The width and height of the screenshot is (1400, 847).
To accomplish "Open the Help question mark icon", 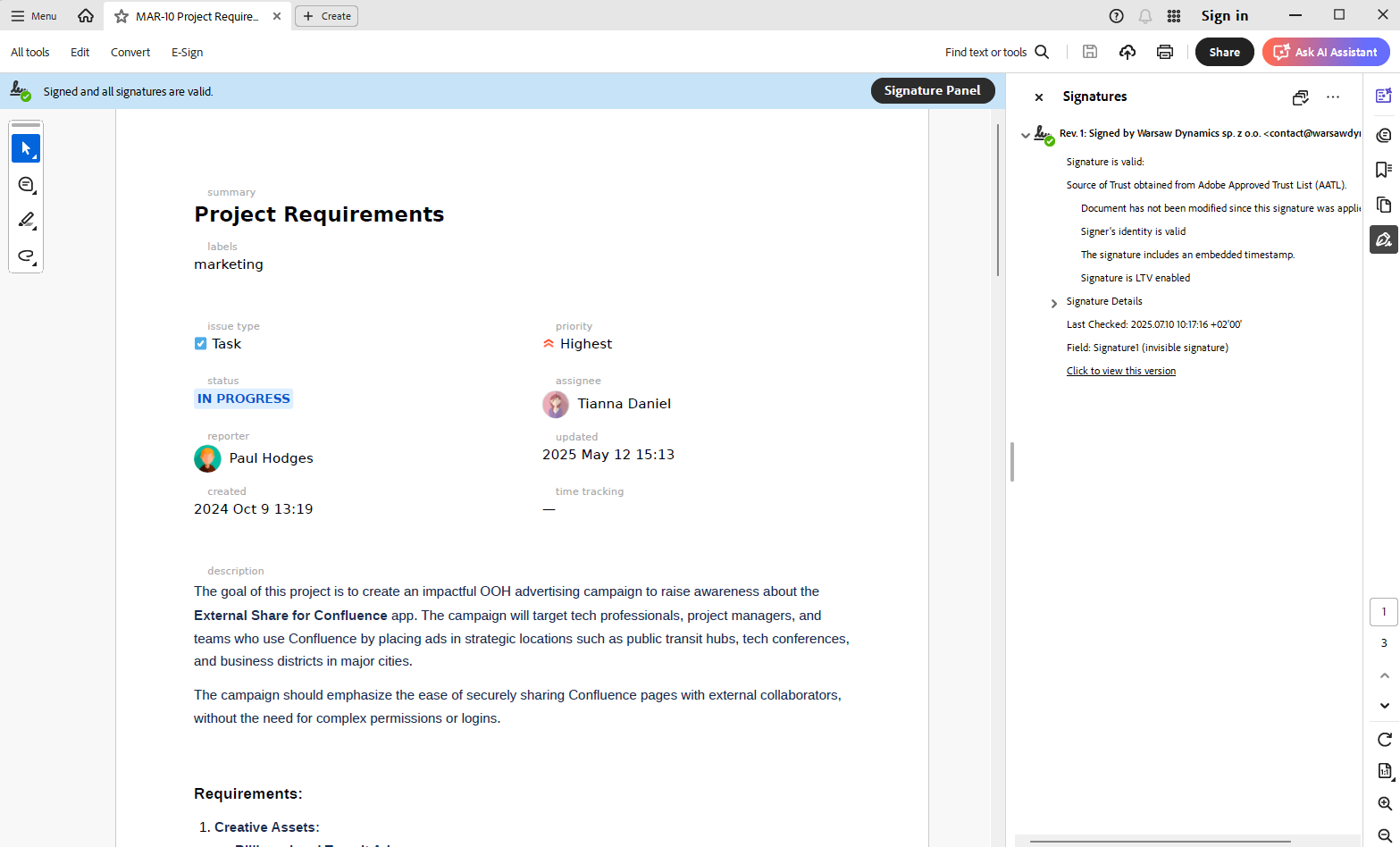I will click(x=1117, y=16).
